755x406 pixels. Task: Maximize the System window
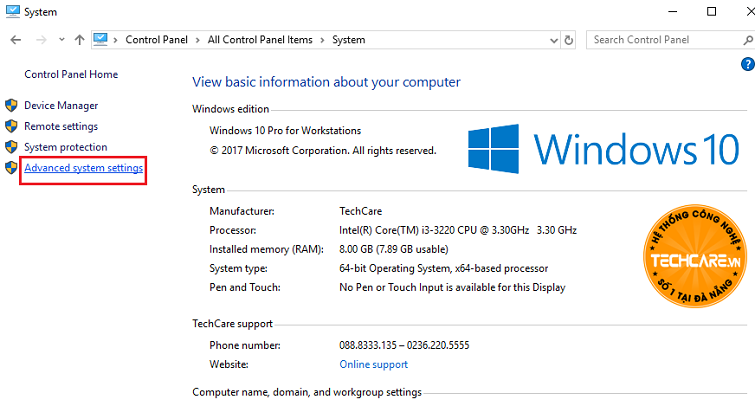coord(711,11)
